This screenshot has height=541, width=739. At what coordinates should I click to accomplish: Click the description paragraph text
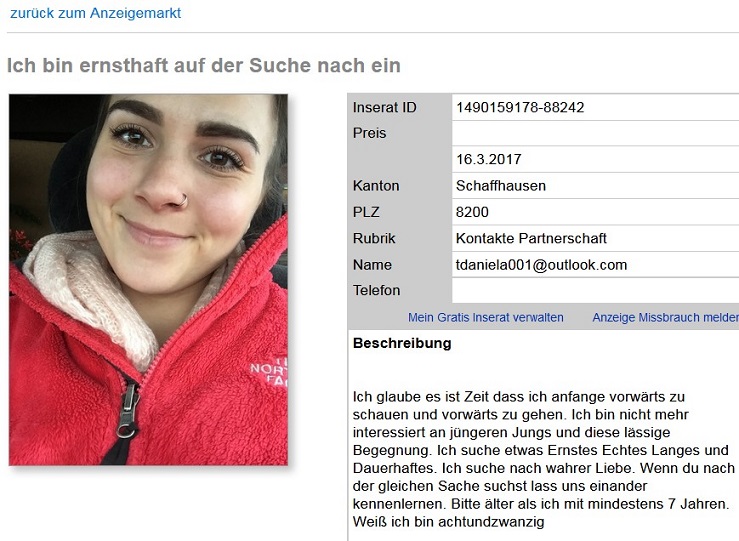(x=543, y=459)
